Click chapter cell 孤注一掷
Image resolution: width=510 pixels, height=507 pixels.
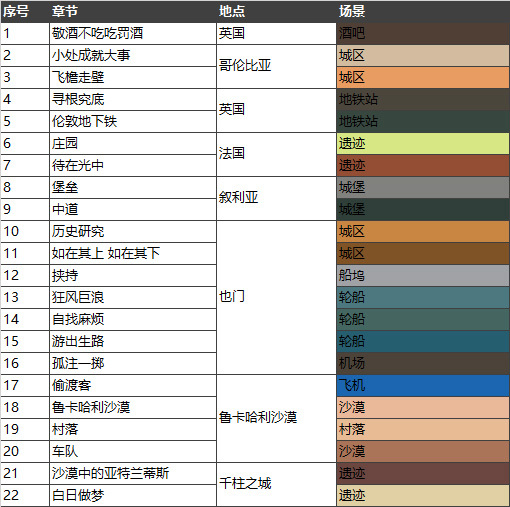click(x=133, y=363)
